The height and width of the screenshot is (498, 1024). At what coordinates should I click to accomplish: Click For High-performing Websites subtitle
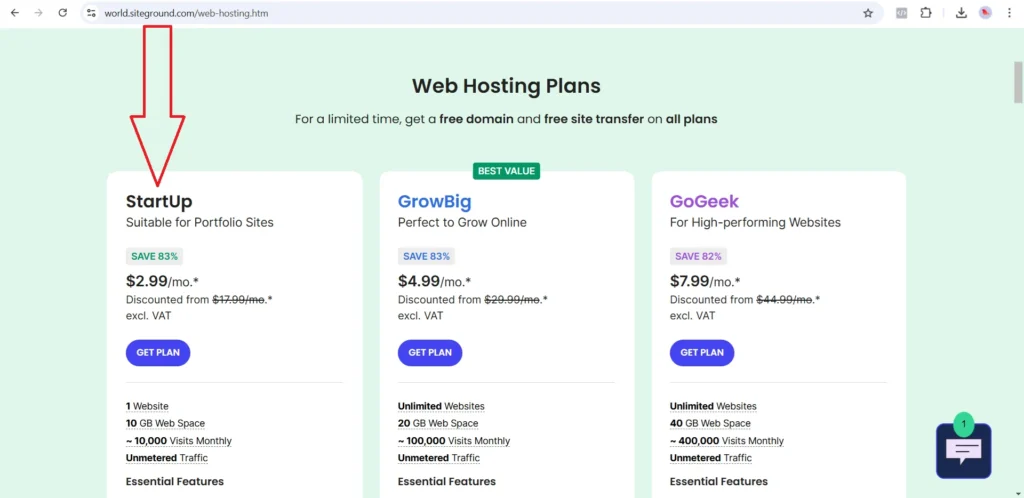coord(756,223)
